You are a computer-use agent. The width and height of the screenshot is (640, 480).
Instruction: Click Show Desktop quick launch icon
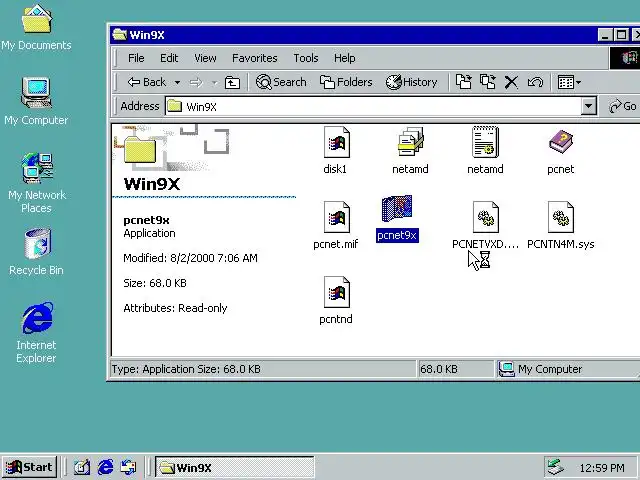[x=82, y=467]
